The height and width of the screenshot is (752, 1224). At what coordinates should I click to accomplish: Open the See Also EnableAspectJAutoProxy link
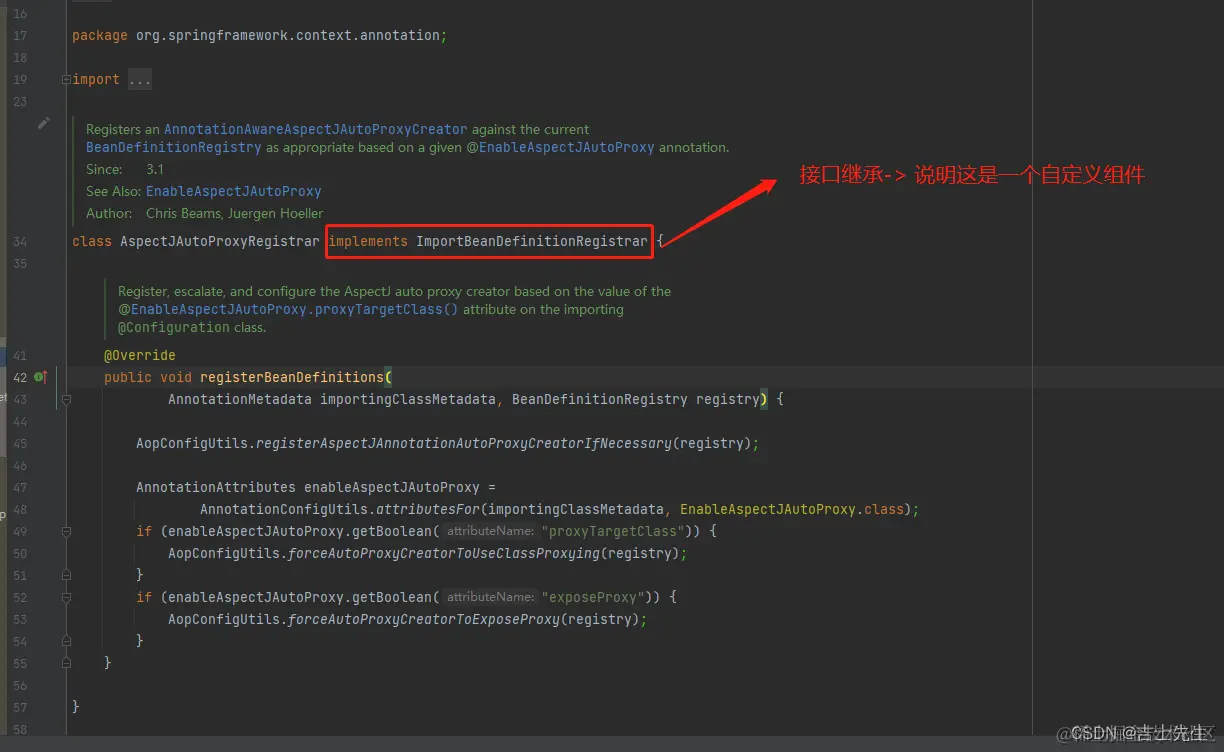pyautogui.click(x=233, y=191)
